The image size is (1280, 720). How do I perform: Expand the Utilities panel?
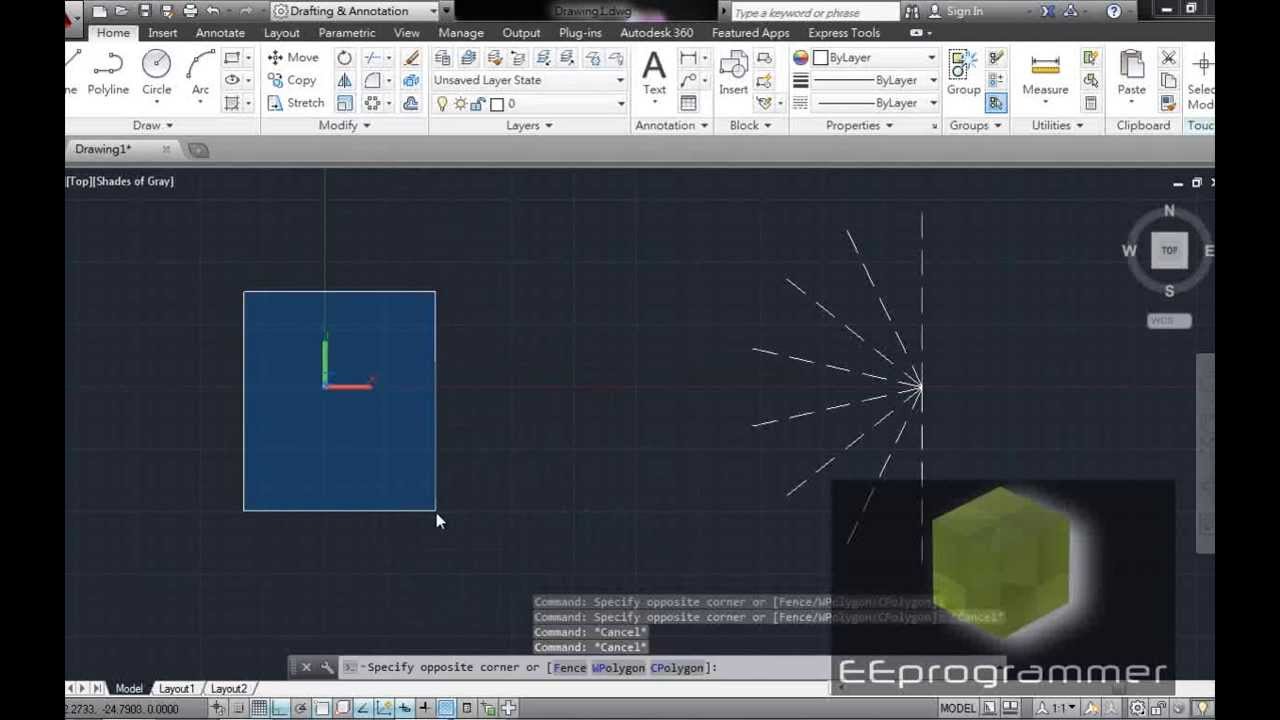[1057, 125]
